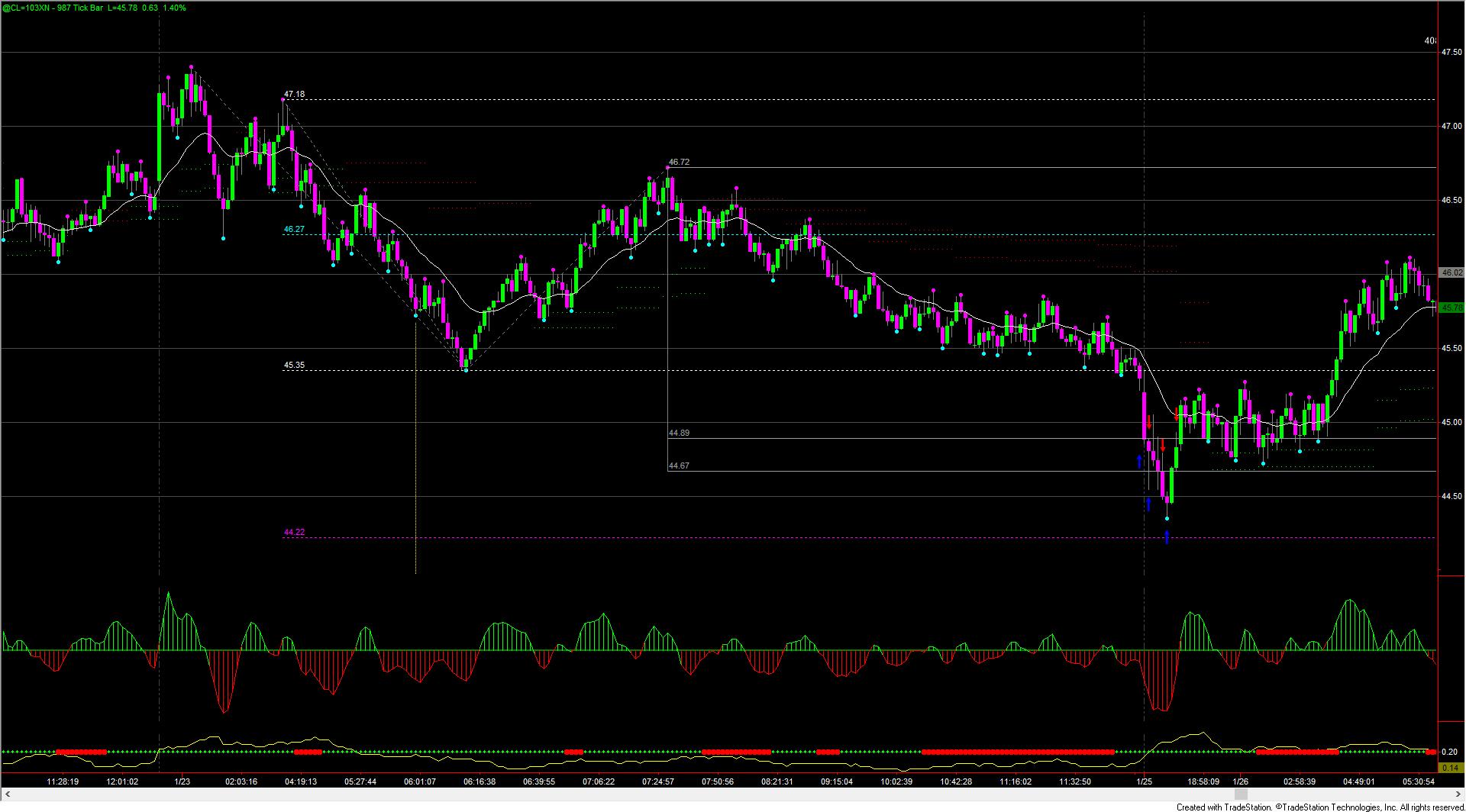Click the 1/25 date label

(1144, 781)
